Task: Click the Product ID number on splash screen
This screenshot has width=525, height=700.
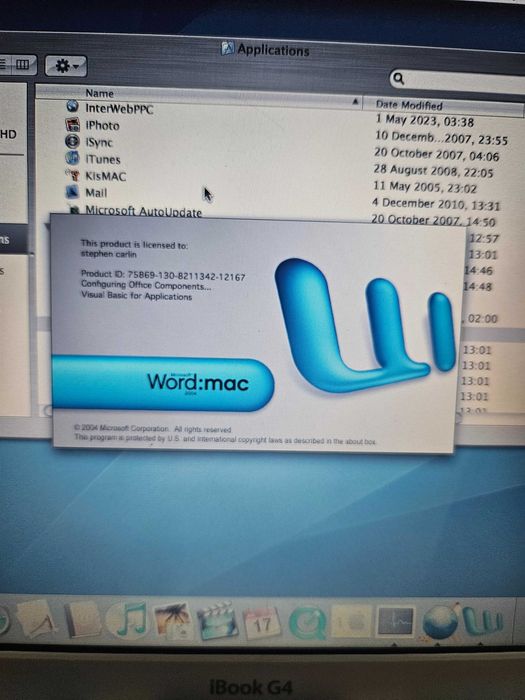Action: tap(187, 276)
